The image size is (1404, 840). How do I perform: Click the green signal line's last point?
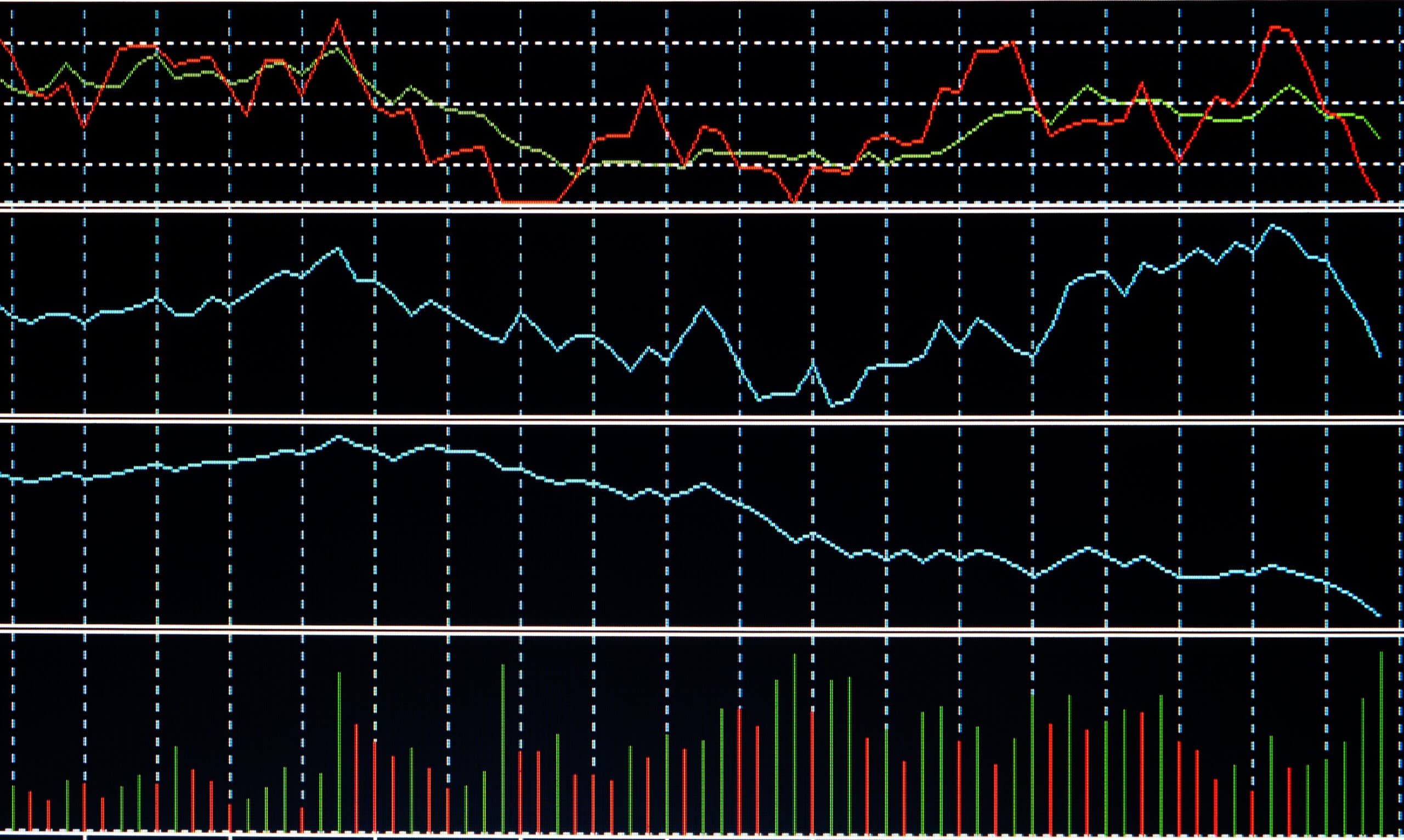tap(1379, 139)
